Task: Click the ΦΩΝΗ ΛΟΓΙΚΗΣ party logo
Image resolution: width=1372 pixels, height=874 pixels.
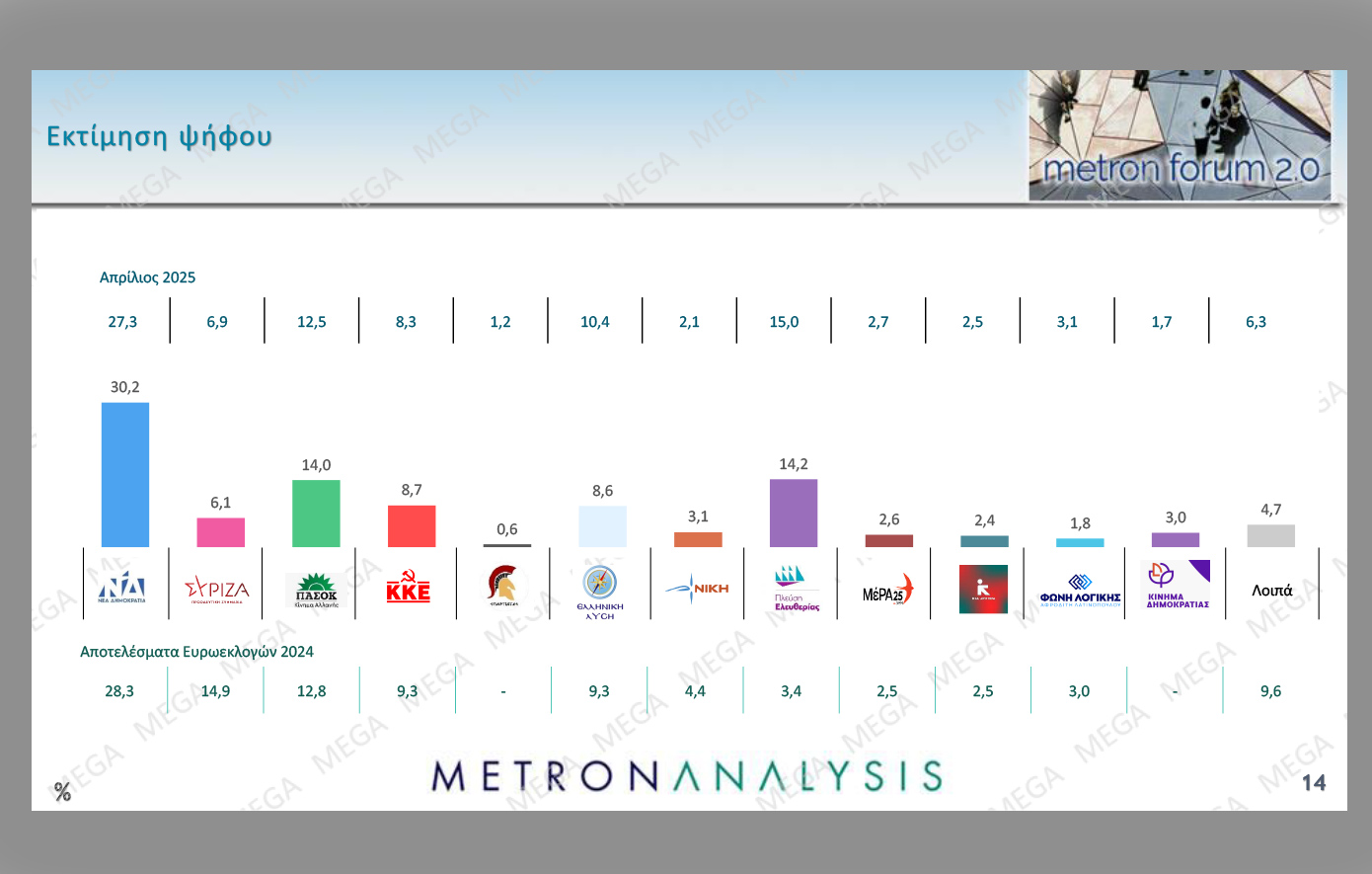Action: (1080, 591)
